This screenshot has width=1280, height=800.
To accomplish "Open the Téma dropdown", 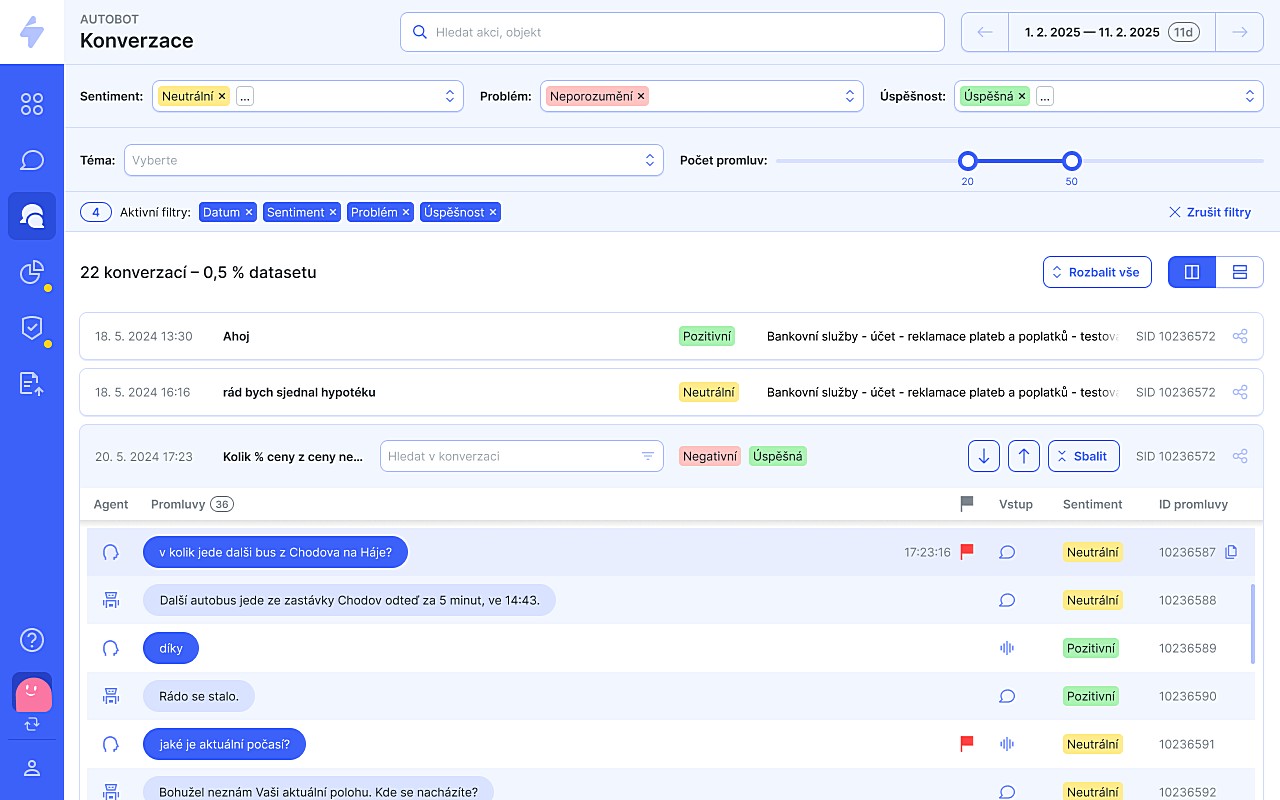I will tap(394, 160).
